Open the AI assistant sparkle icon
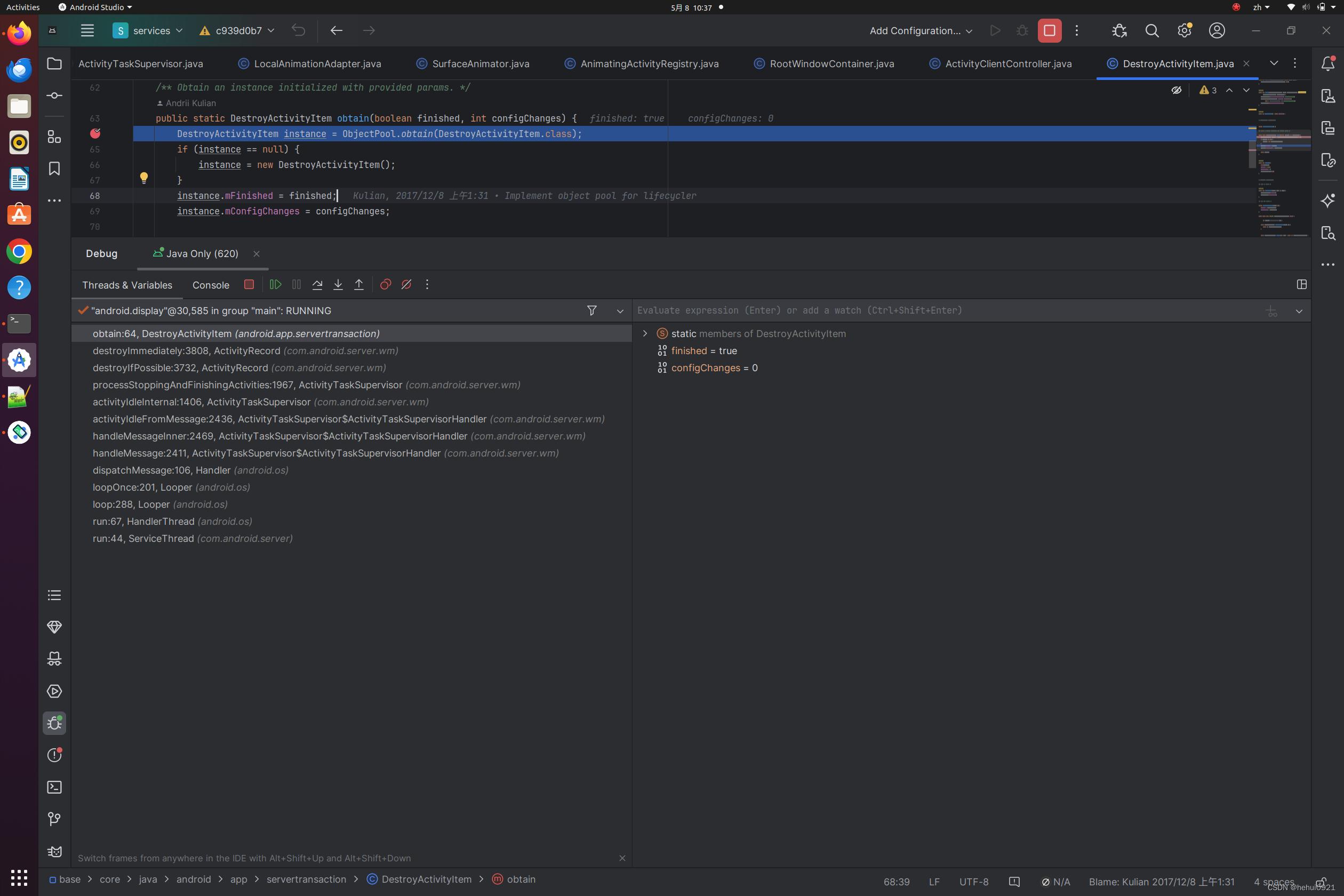This screenshot has width=1344, height=896. (1328, 201)
